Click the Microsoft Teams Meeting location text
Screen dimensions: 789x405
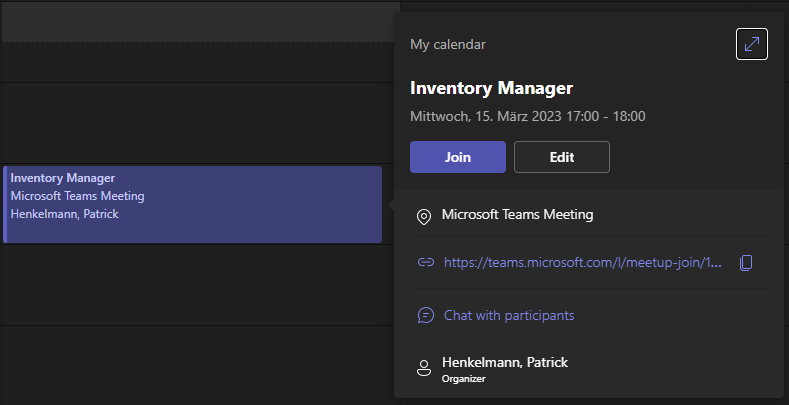[x=517, y=214]
